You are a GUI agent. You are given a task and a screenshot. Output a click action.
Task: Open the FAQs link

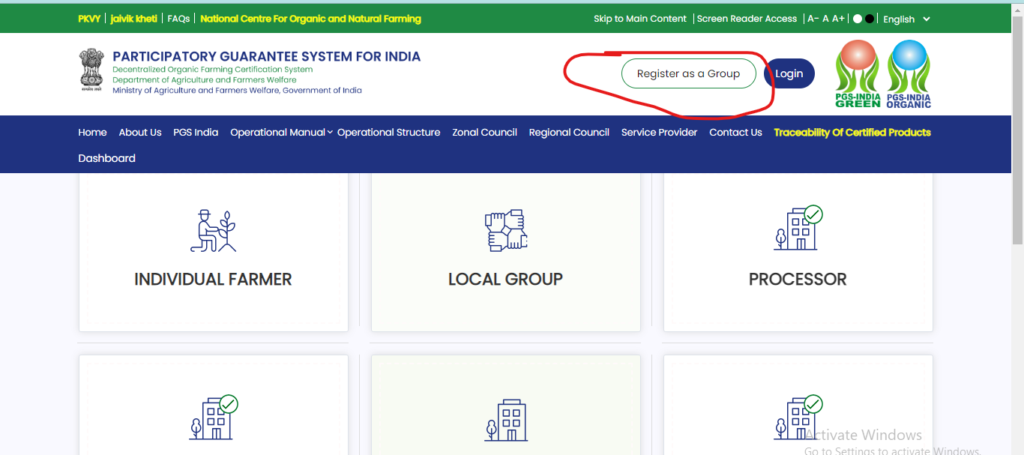pyautogui.click(x=178, y=19)
